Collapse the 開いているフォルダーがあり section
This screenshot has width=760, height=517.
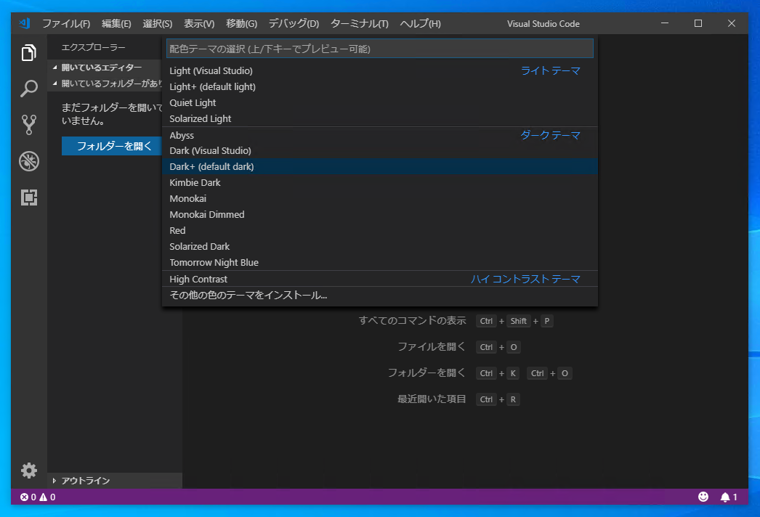coord(105,83)
